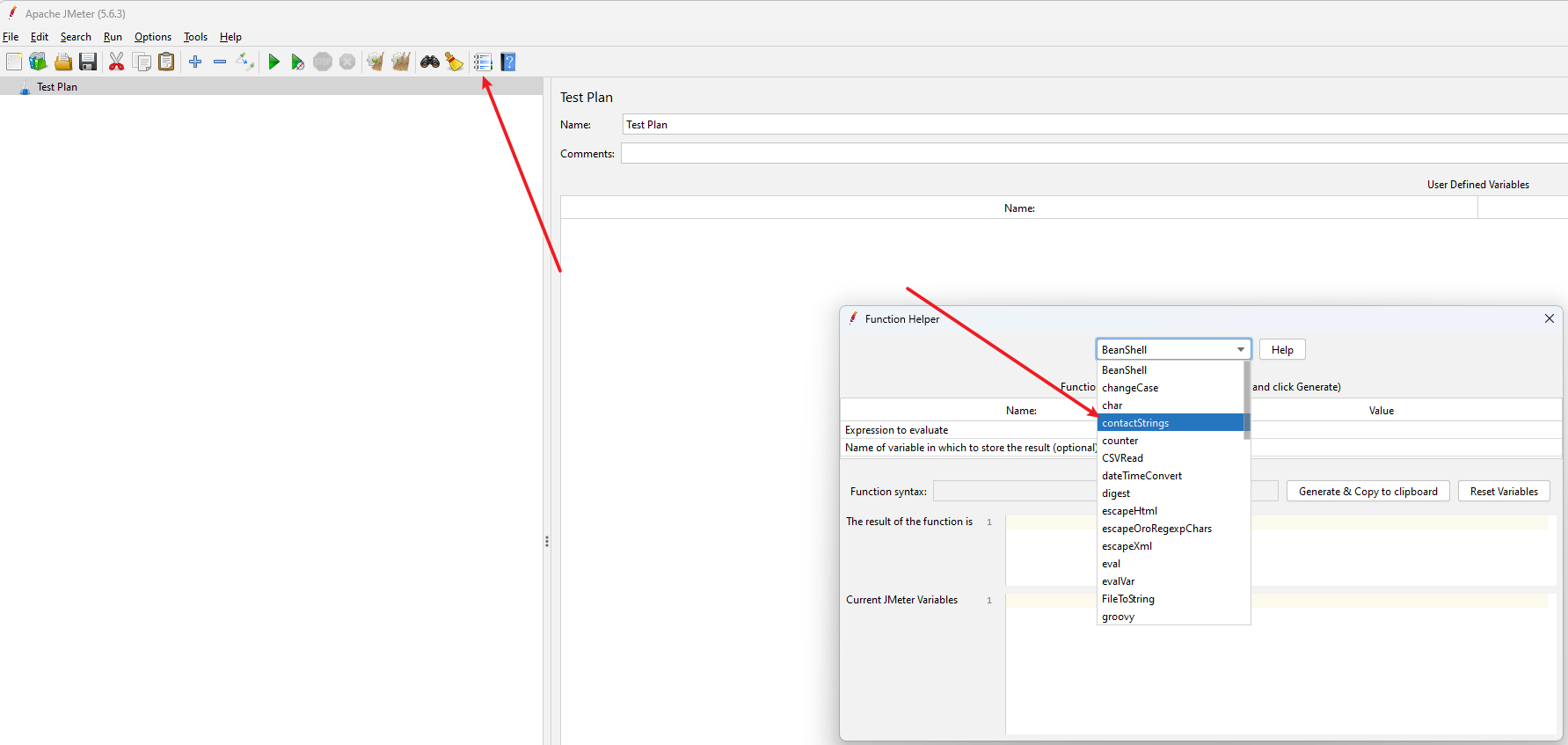Open the Run menu
This screenshot has width=1568, height=745.
coord(113,37)
